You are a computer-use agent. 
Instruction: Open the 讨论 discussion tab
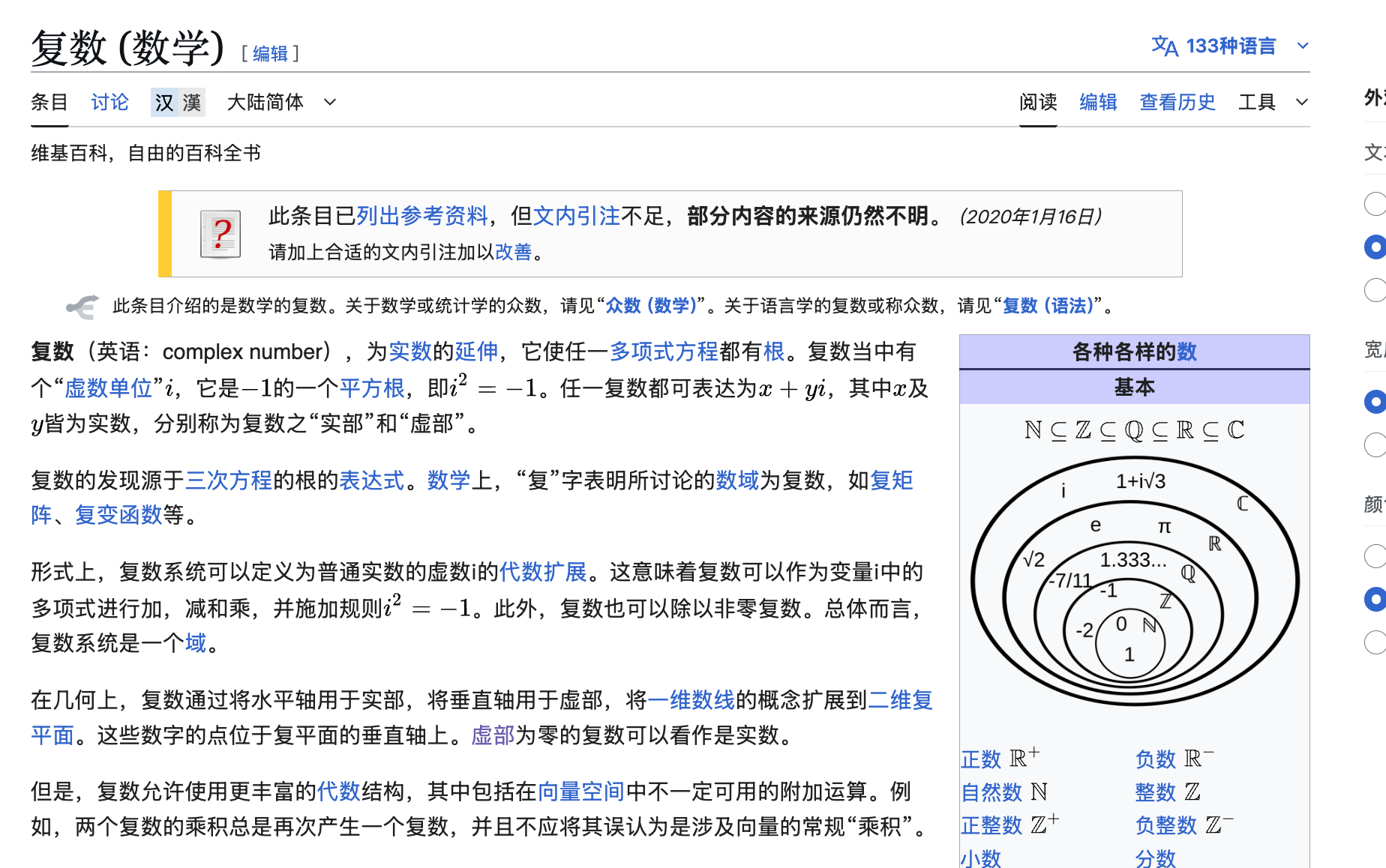109,102
